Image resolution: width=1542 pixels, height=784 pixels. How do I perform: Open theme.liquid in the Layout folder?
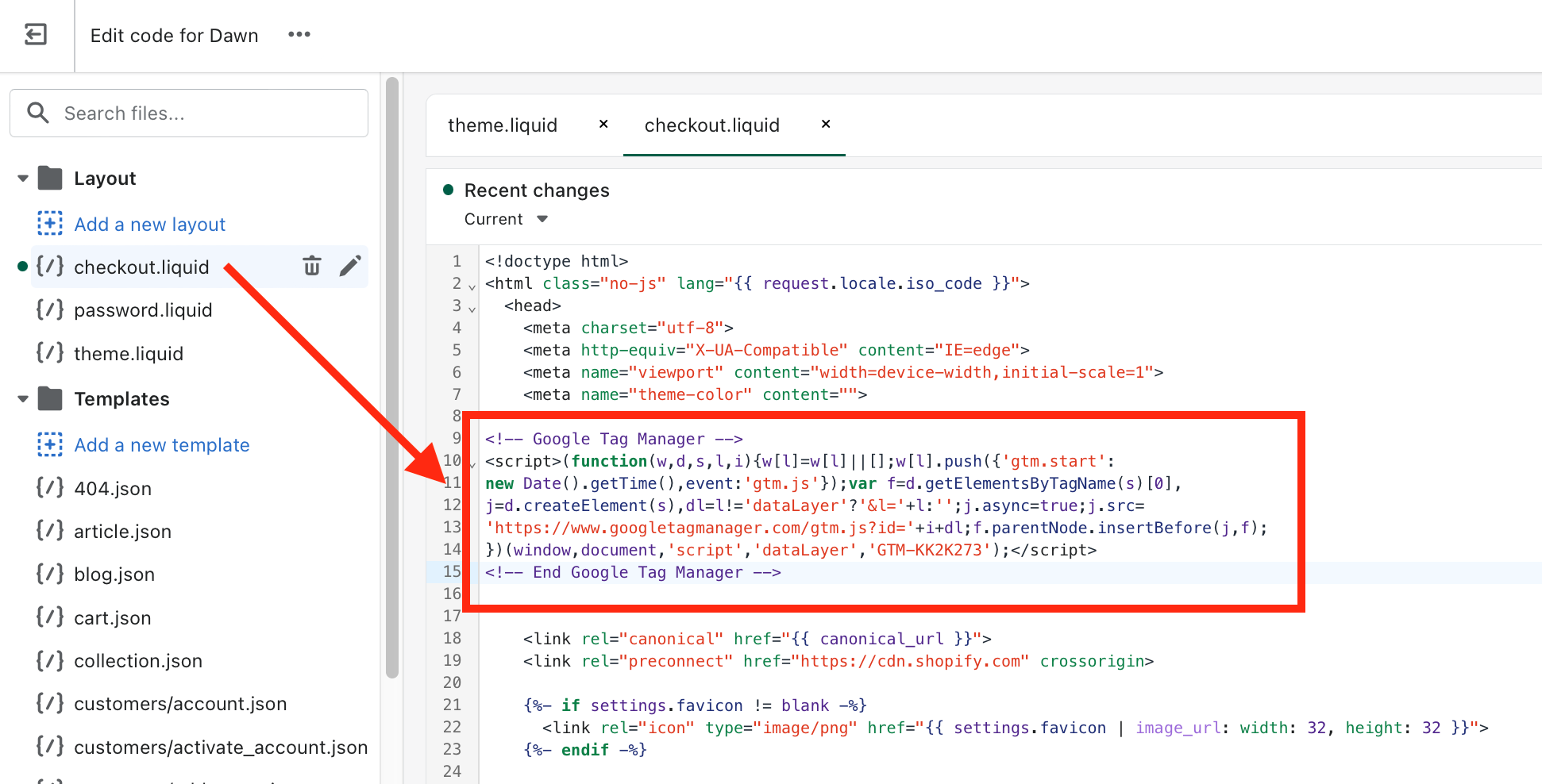pos(129,354)
